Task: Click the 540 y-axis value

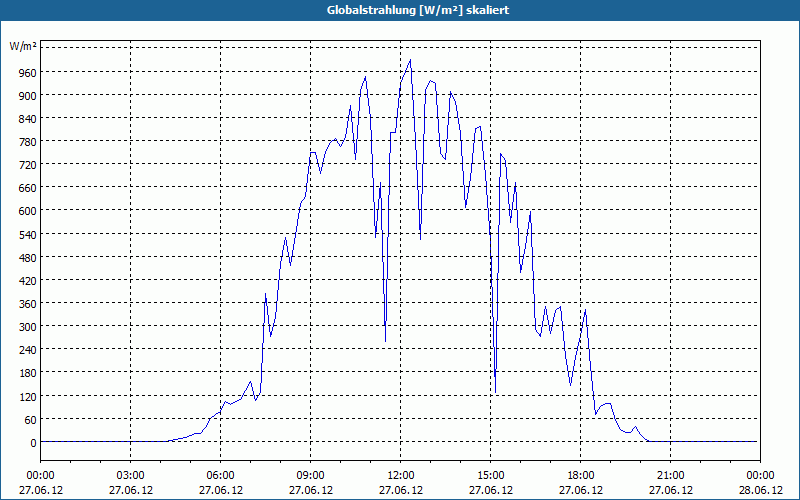Action: [28, 234]
